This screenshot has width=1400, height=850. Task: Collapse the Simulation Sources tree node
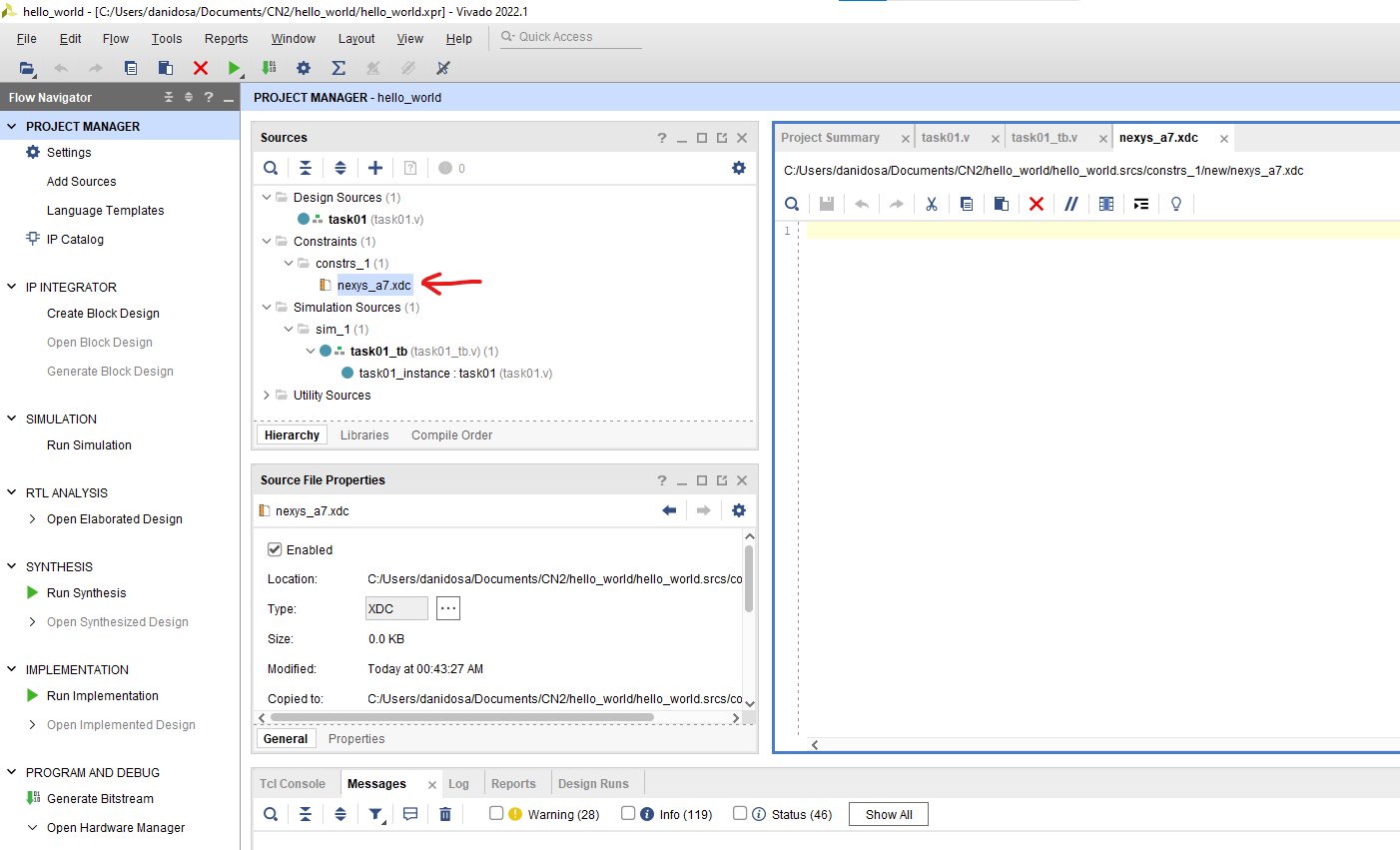coord(267,307)
